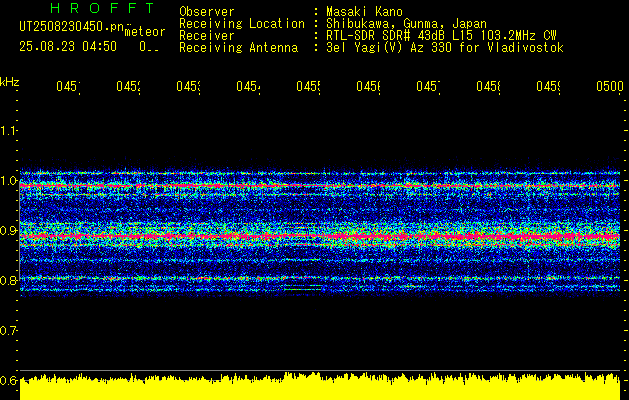Click the kHz axis unit label
629x400 pixels.
(10, 82)
